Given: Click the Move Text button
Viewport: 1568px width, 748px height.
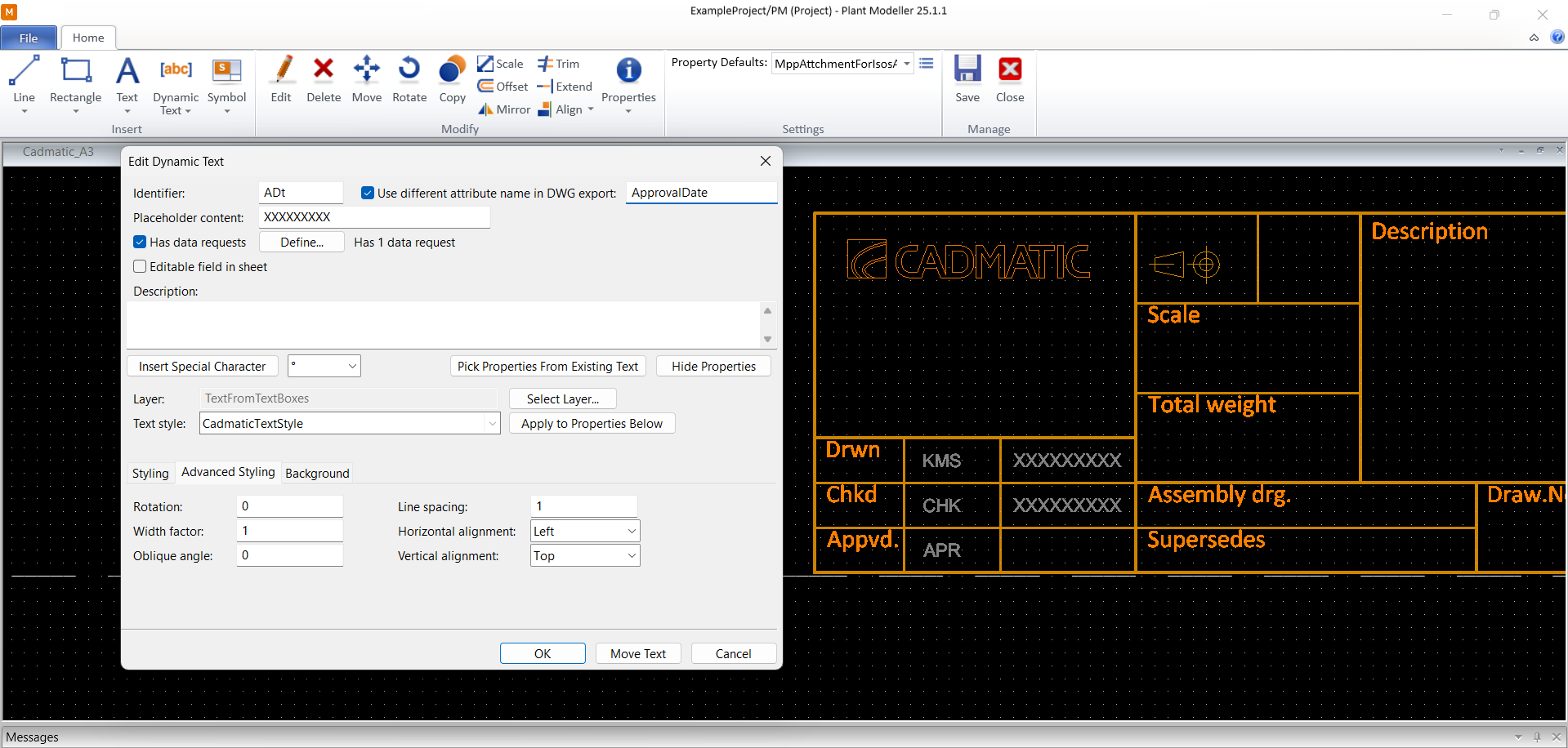Looking at the screenshot, I should pyautogui.click(x=637, y=653).
